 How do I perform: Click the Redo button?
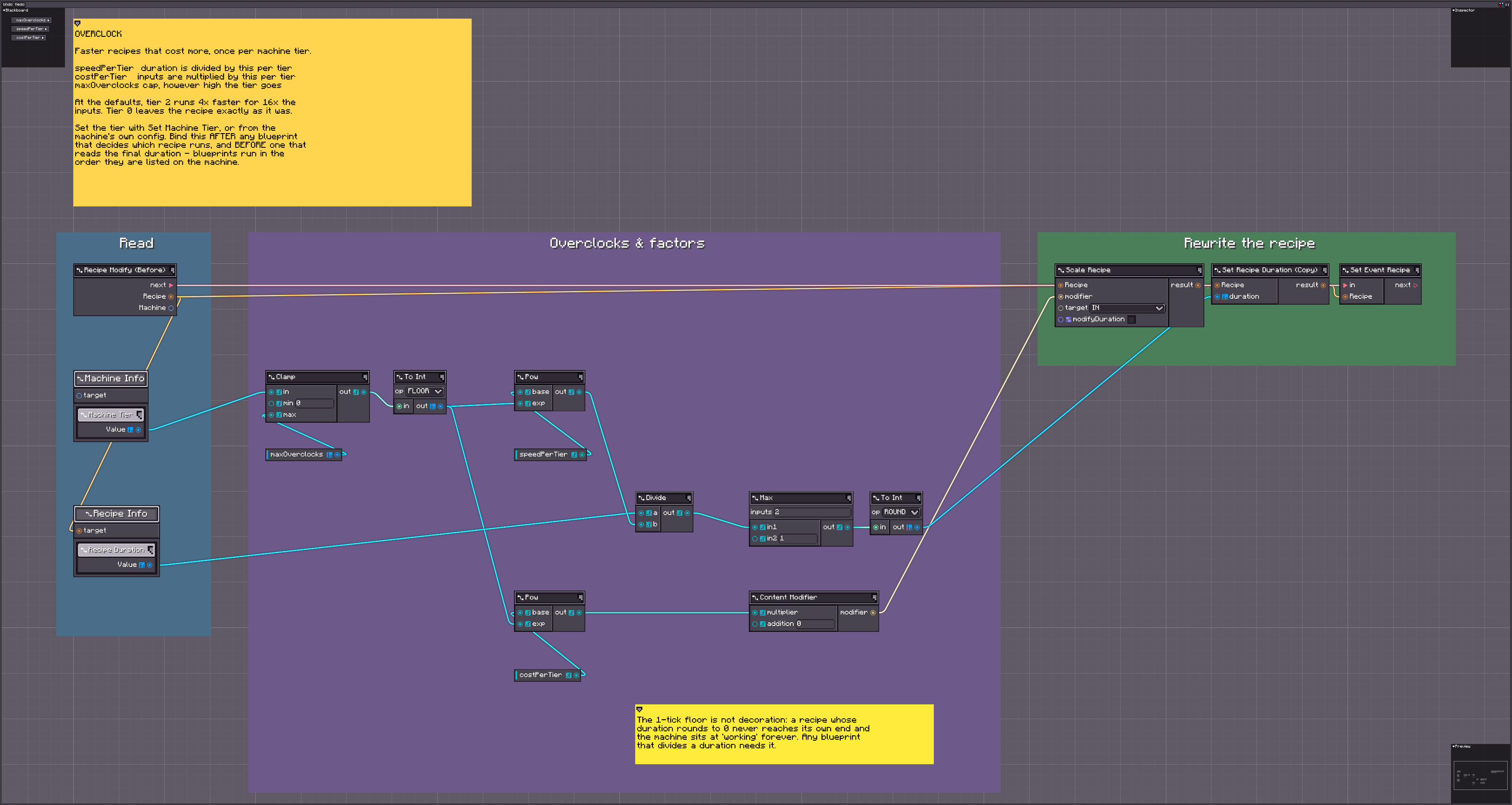pos(19,4)
